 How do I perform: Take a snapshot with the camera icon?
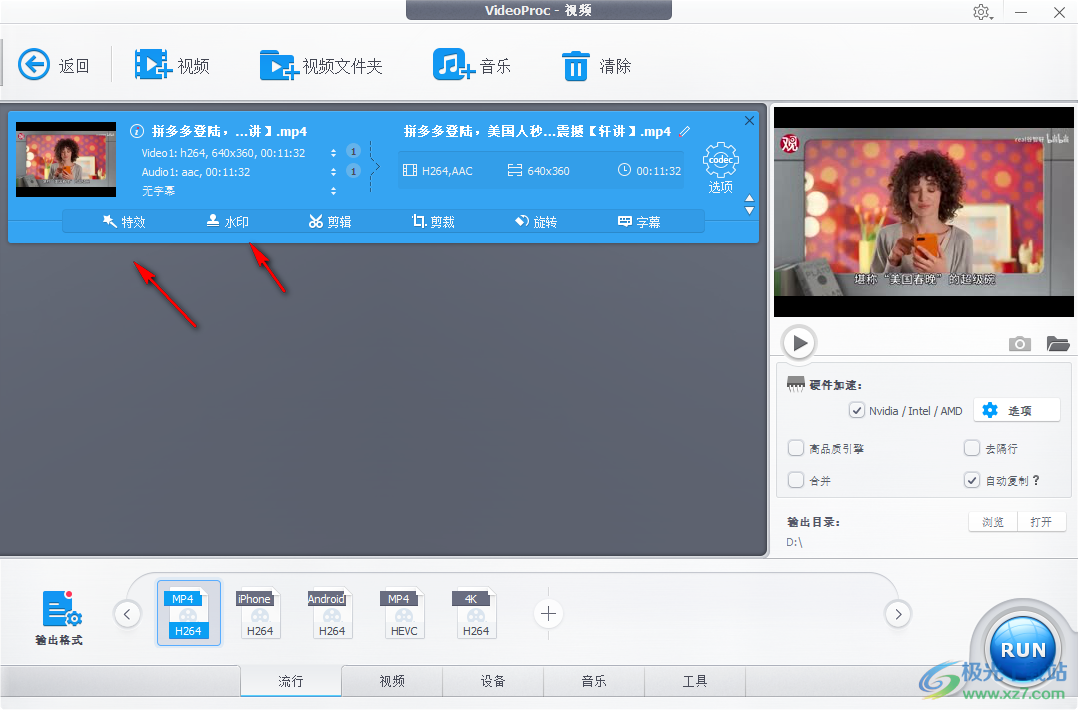1019,343
